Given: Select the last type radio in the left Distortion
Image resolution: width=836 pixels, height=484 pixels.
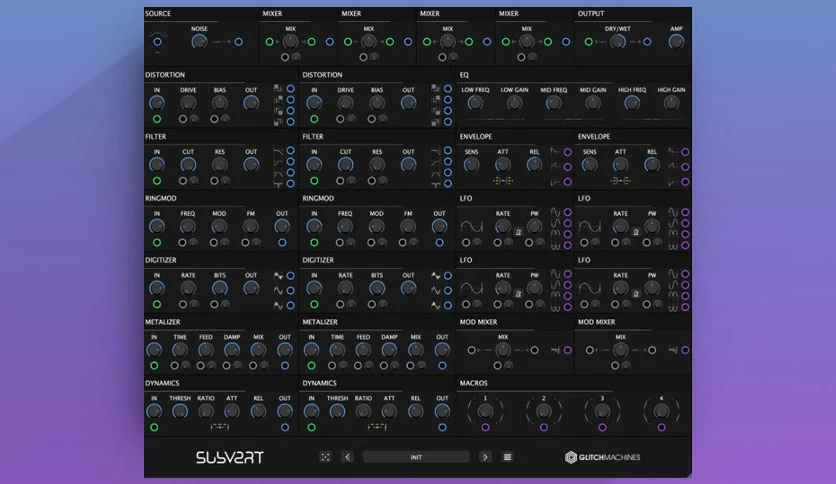Looking at the screenshot, I should click(291, 122).
